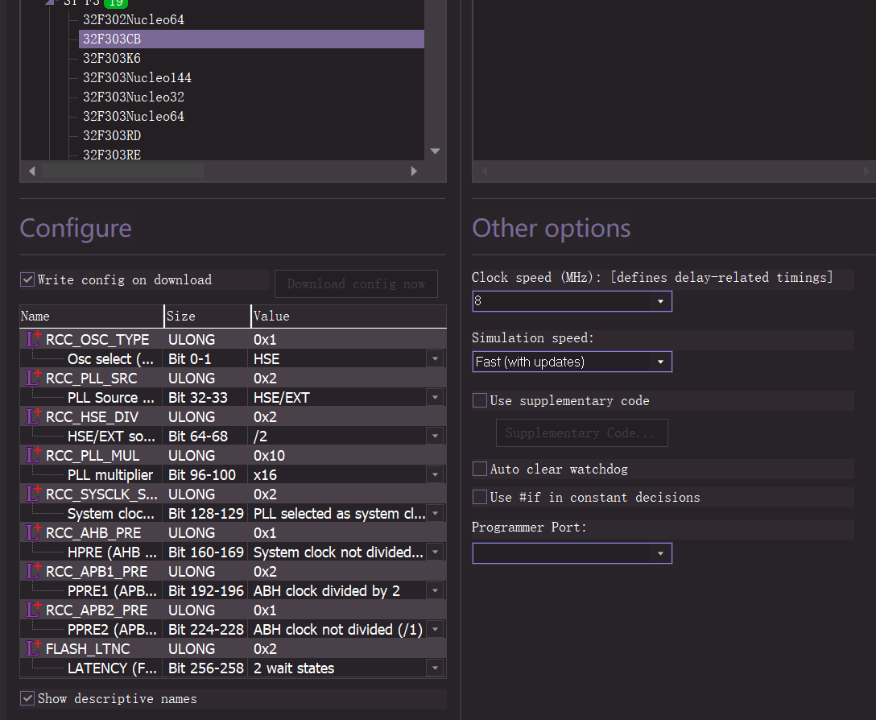The width and height of the screenshot is (876, 720).
Task: Click the Supplementary Code button
Action: coord(581,433)
